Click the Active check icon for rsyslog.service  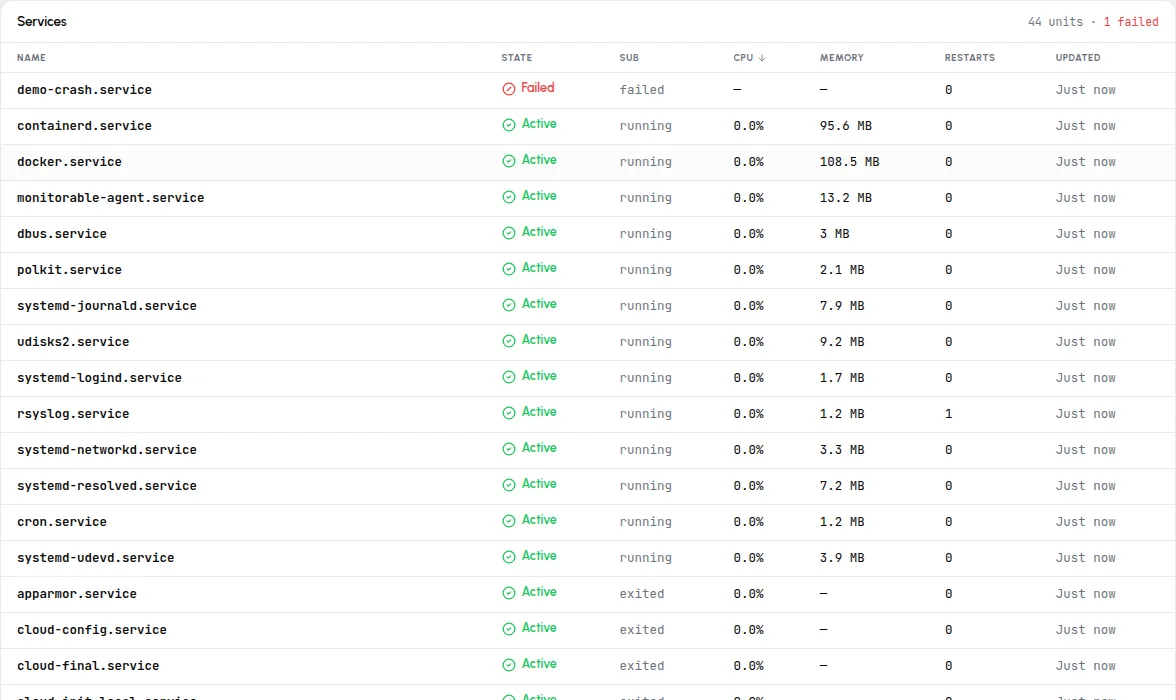508,413
